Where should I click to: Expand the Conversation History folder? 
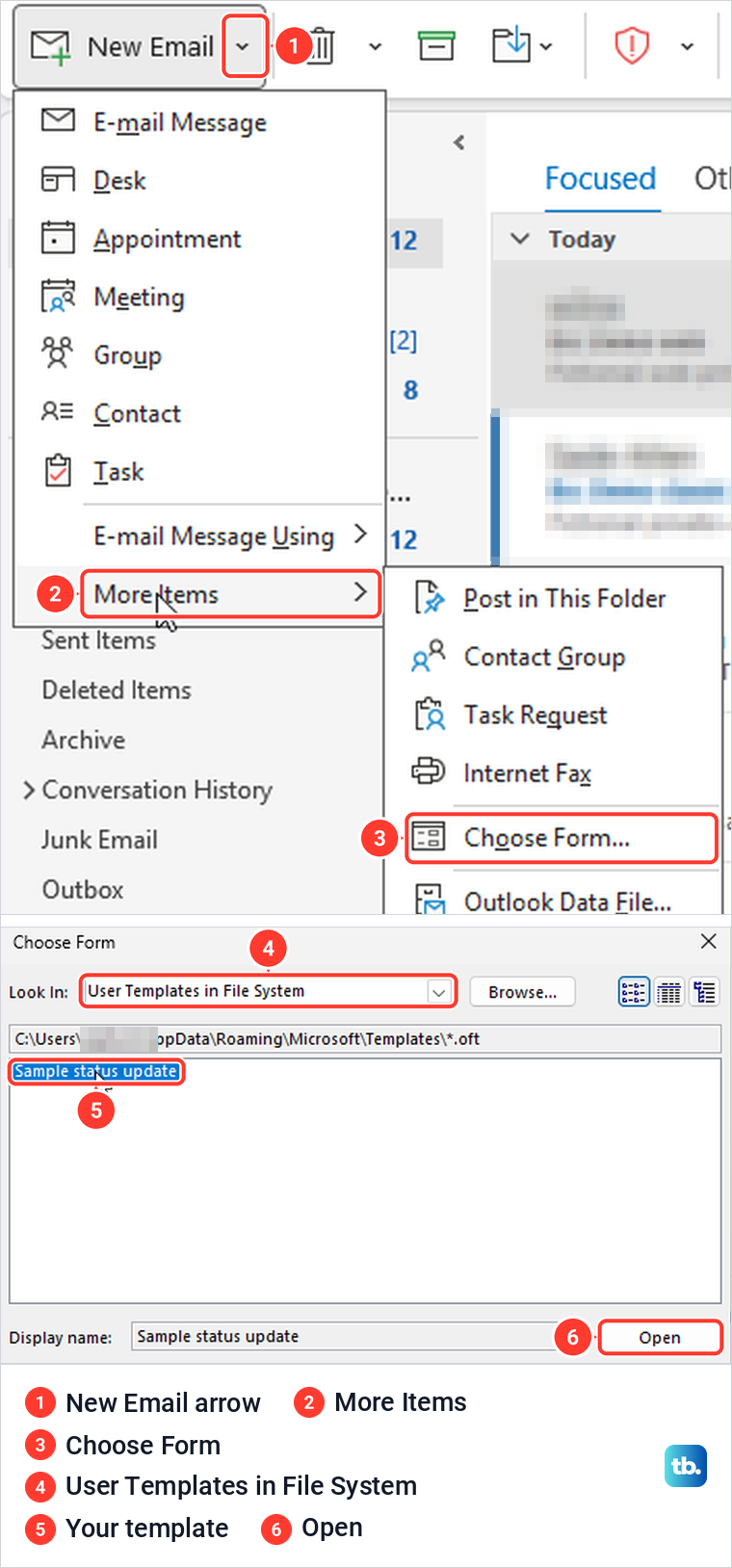(28, 791)
